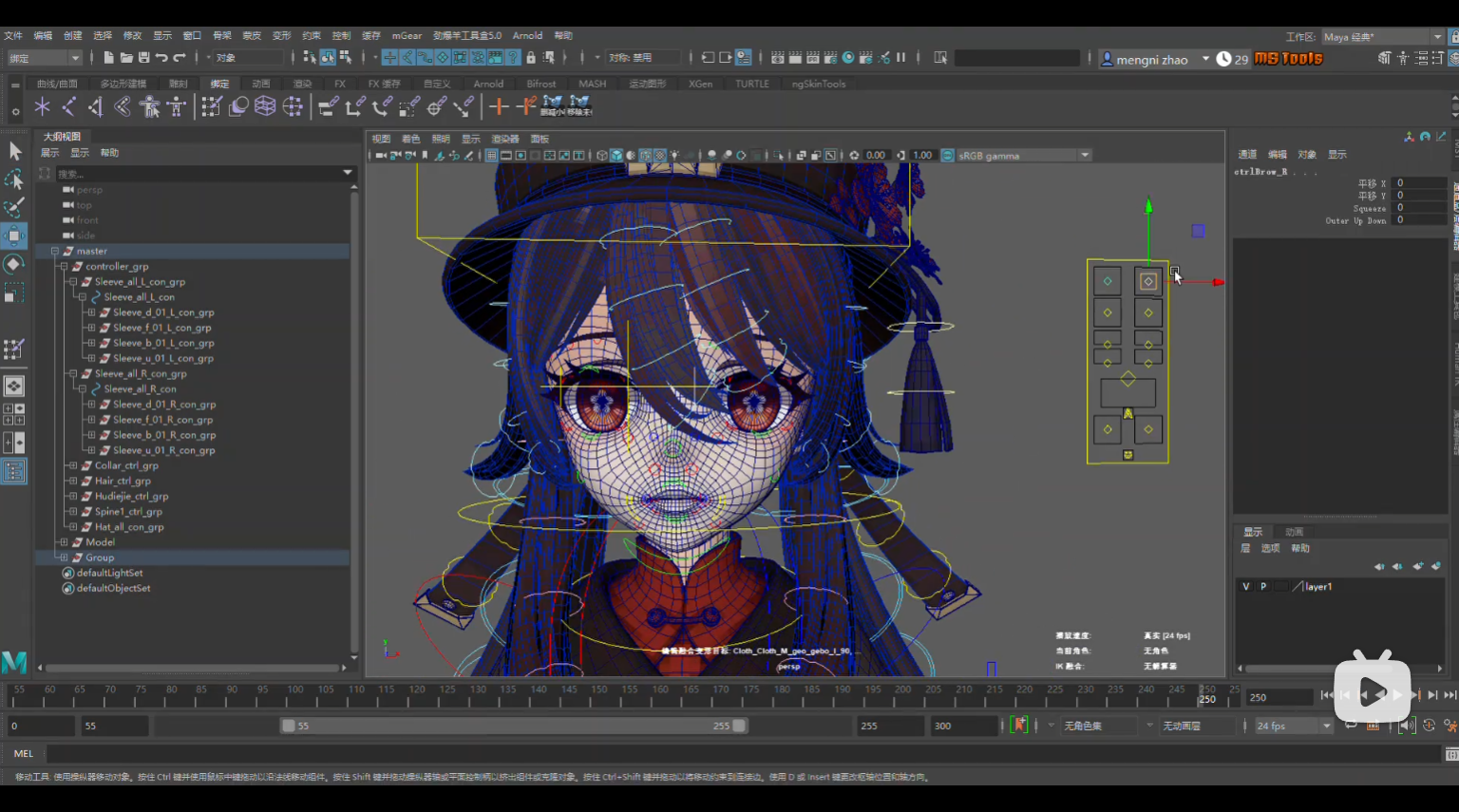Activate the Rotate tool in the toolbox
This screenshot has height=812, width=1459.
(x=14, y=264)
